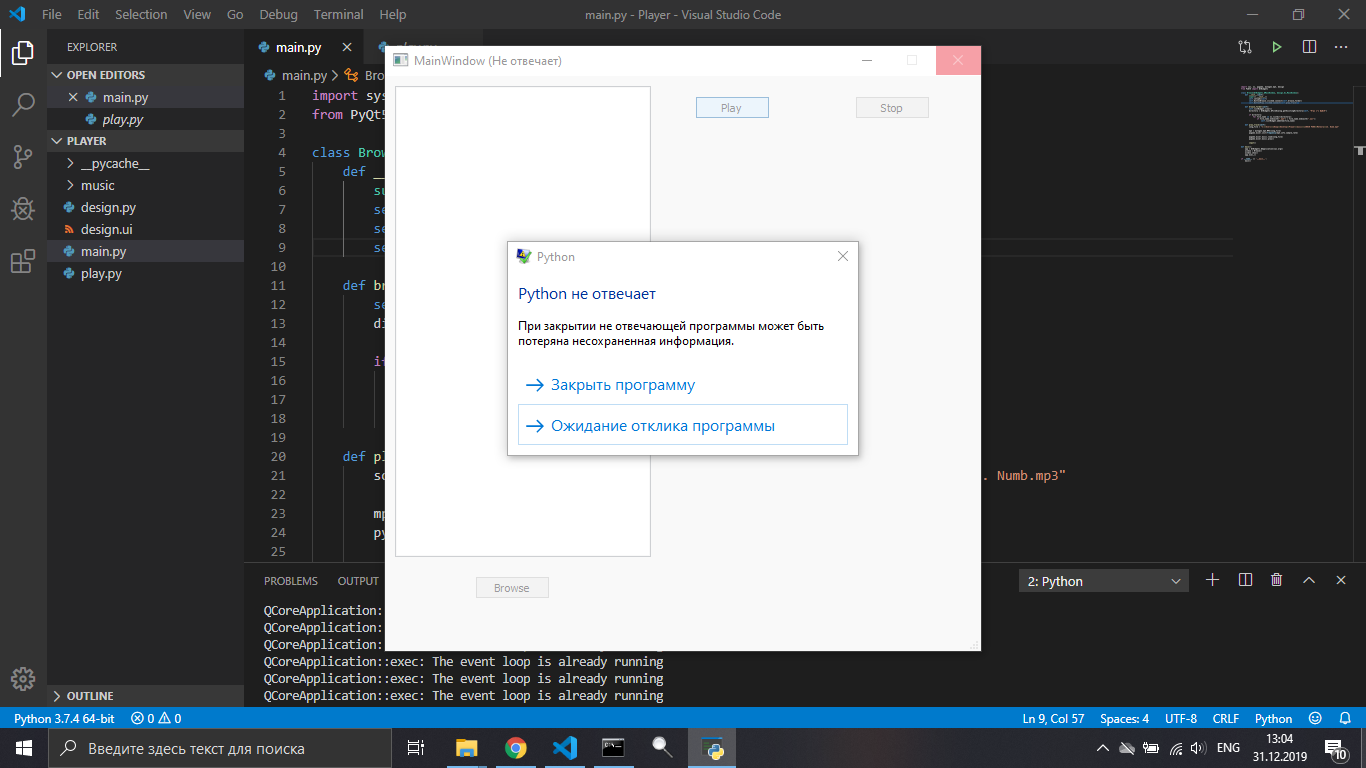Screen dimensions: 1366x768
Task: Switch to Visual Studio Code taskbar icon
Action: tap(564, 748)
